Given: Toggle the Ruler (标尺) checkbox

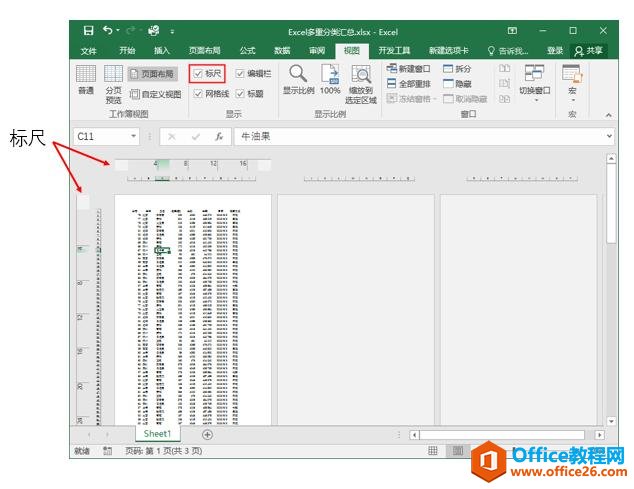Looking at the screenshot, I should [207, 74].
